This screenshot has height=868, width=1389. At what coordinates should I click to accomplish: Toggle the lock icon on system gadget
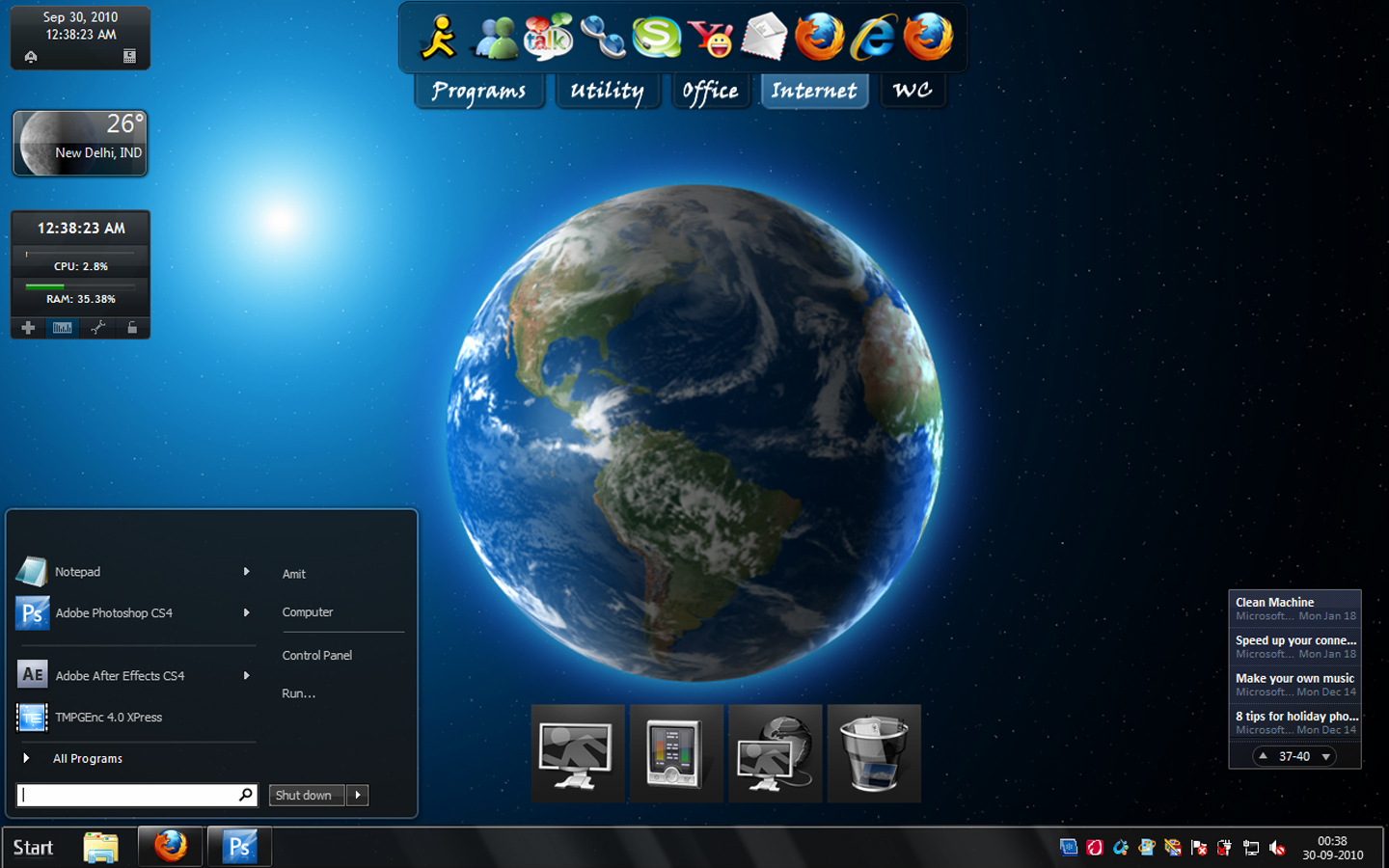tap(132, 328)
